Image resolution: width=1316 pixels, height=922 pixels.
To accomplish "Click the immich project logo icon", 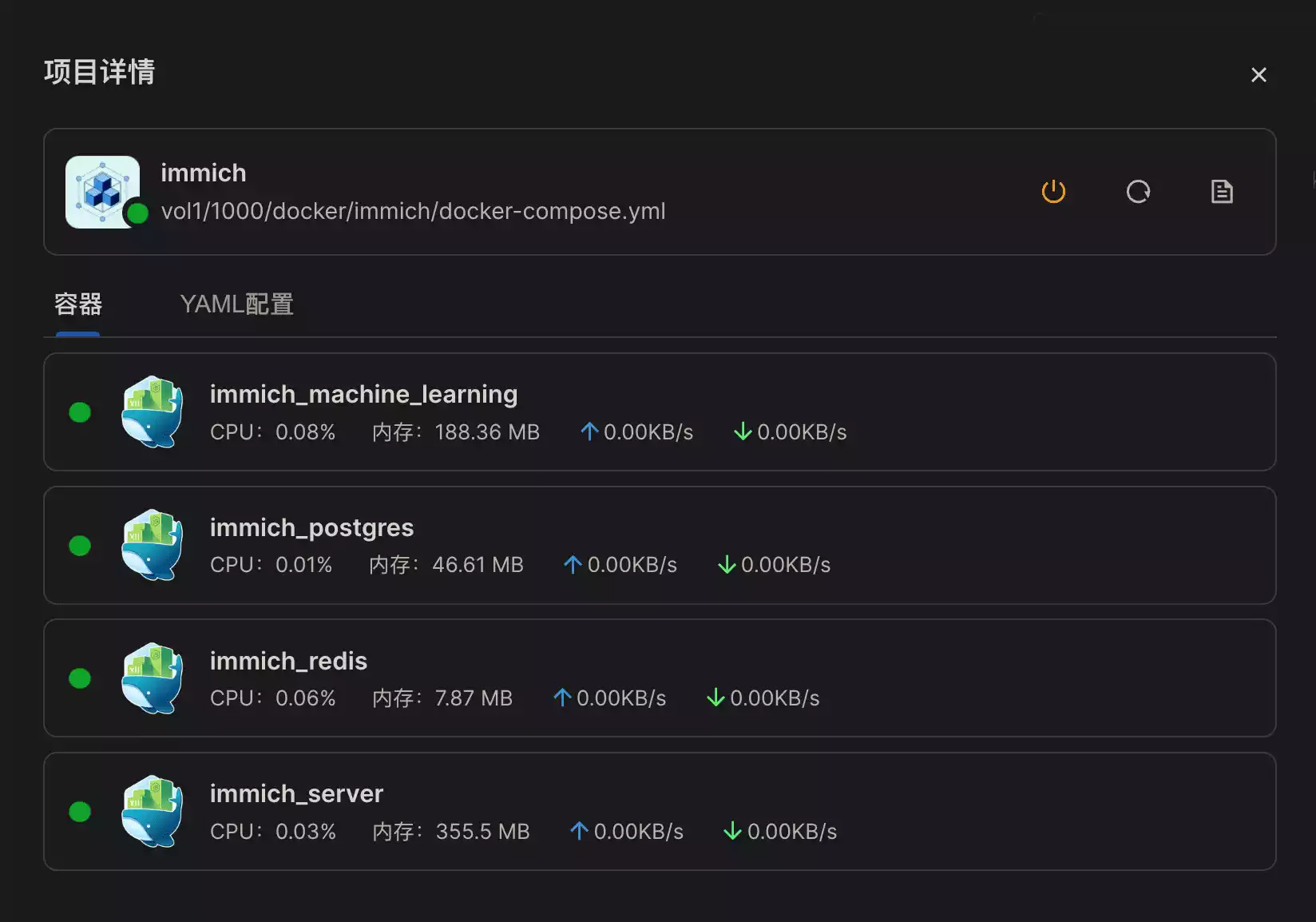I will click(x=102, y=192).
